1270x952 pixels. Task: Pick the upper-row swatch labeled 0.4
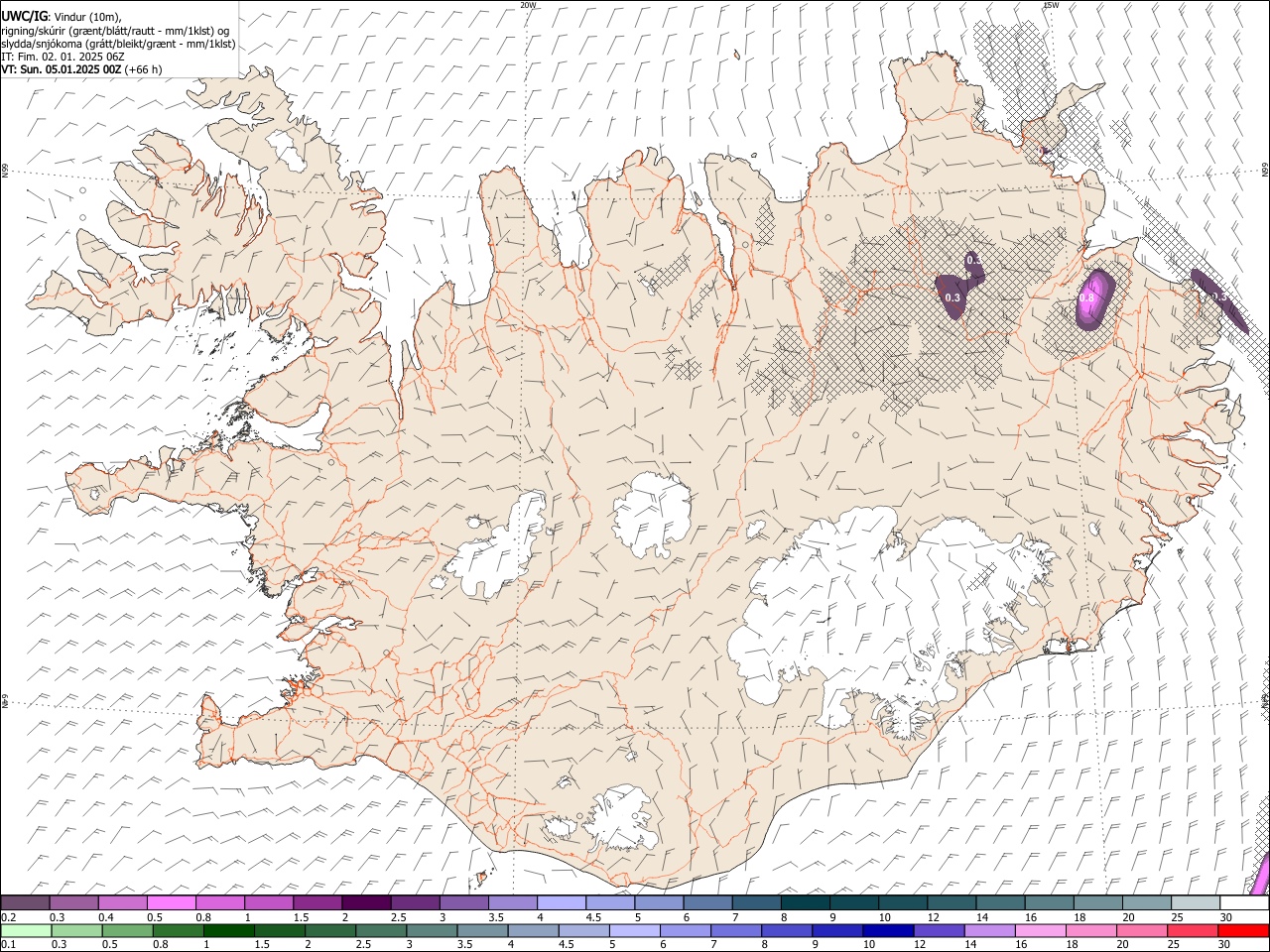(122, 903)
